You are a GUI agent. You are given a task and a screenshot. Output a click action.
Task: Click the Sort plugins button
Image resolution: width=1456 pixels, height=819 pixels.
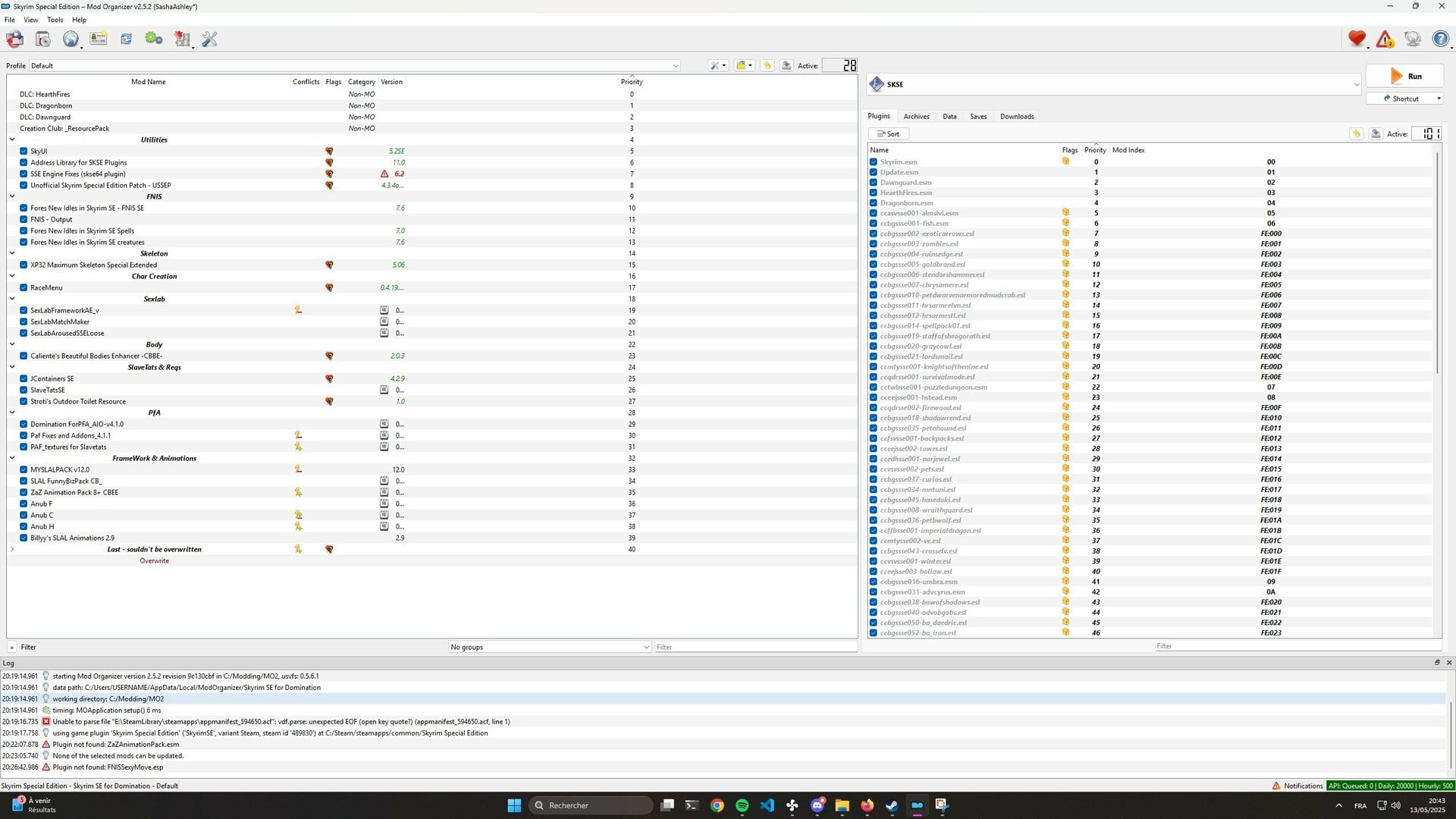[888, 134]
